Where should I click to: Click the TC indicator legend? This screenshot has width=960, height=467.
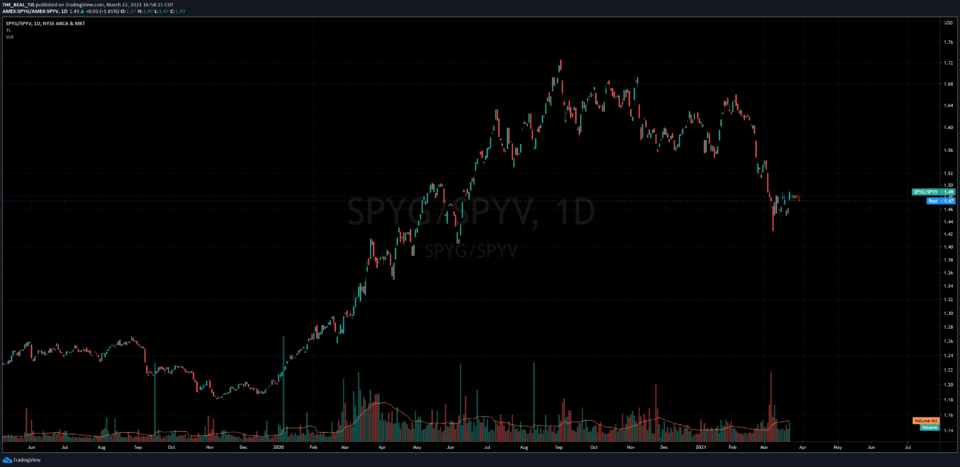[x=8, y=31]
